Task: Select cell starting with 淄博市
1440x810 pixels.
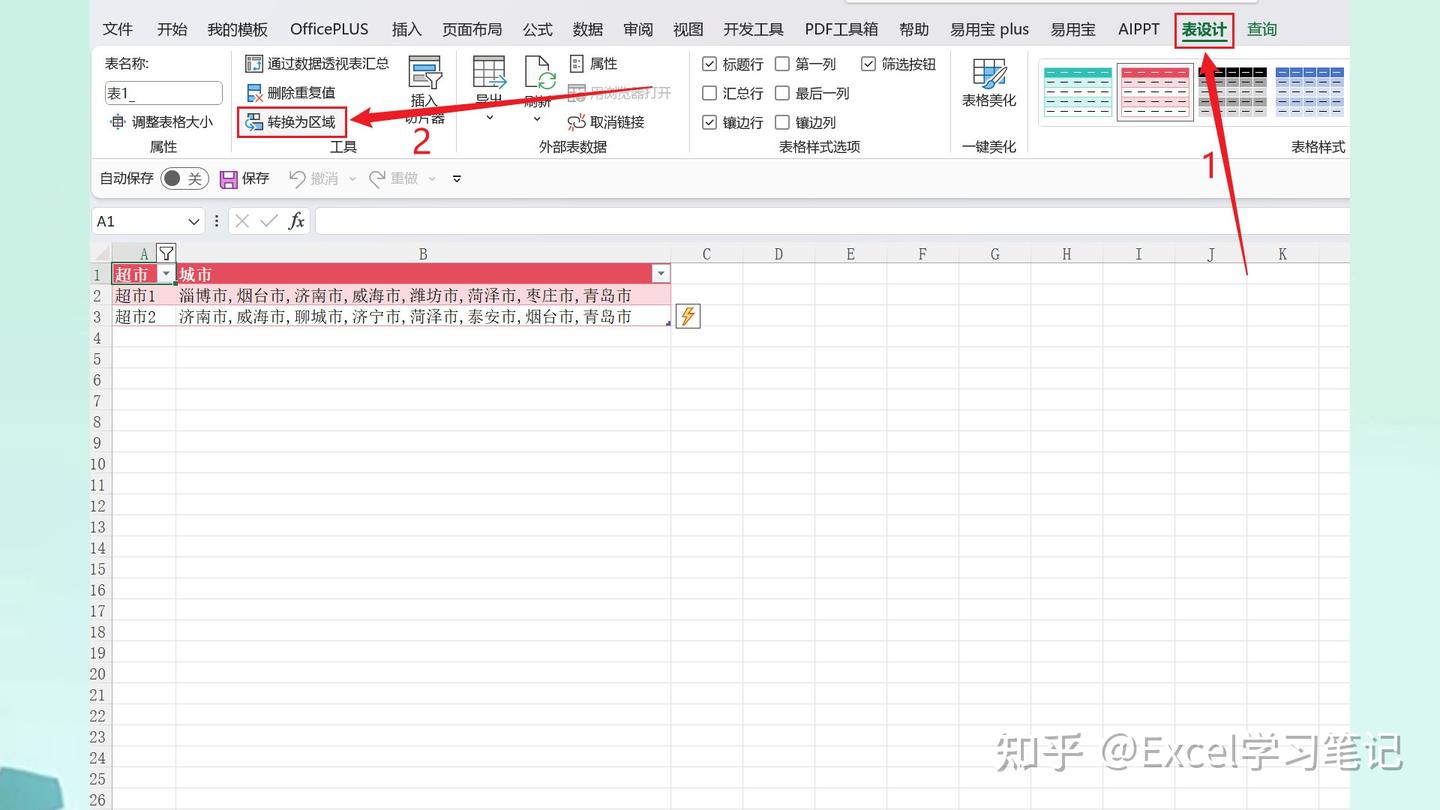Action: (423, 295)
